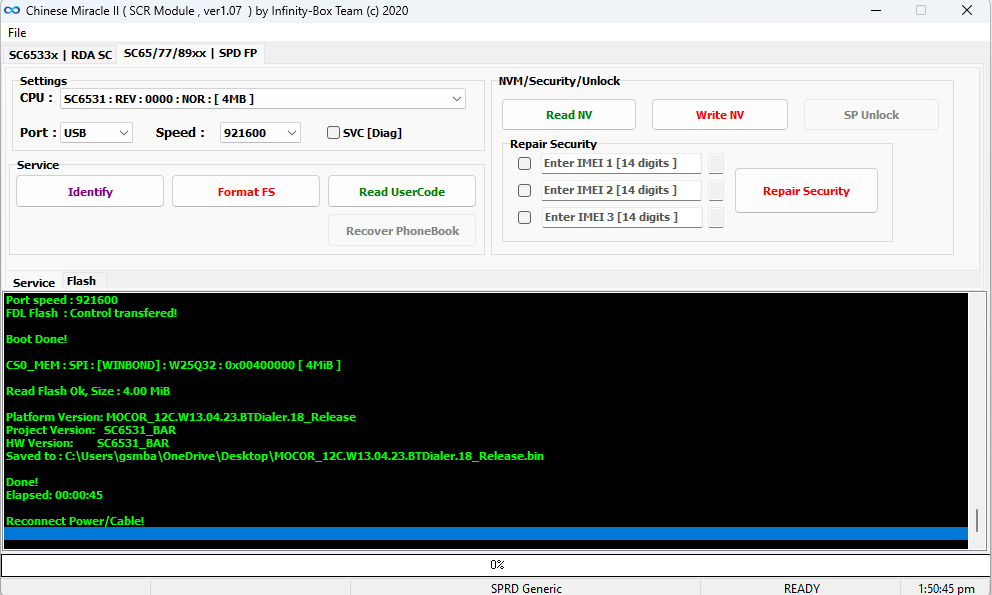Select the highlighted blue line in log

(x=486, y=534)
